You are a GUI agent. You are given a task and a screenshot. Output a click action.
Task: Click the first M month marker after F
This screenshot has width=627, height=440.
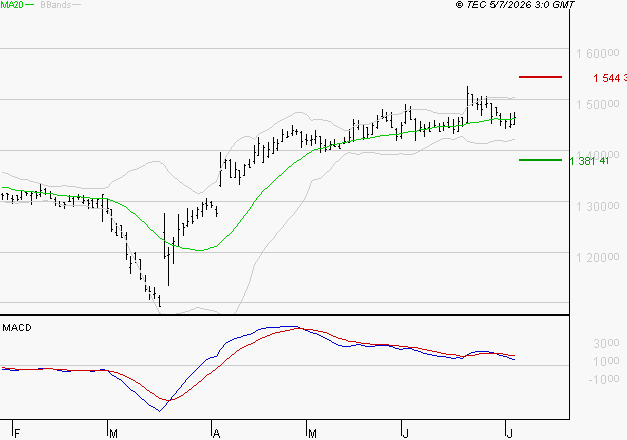[113, 433]
